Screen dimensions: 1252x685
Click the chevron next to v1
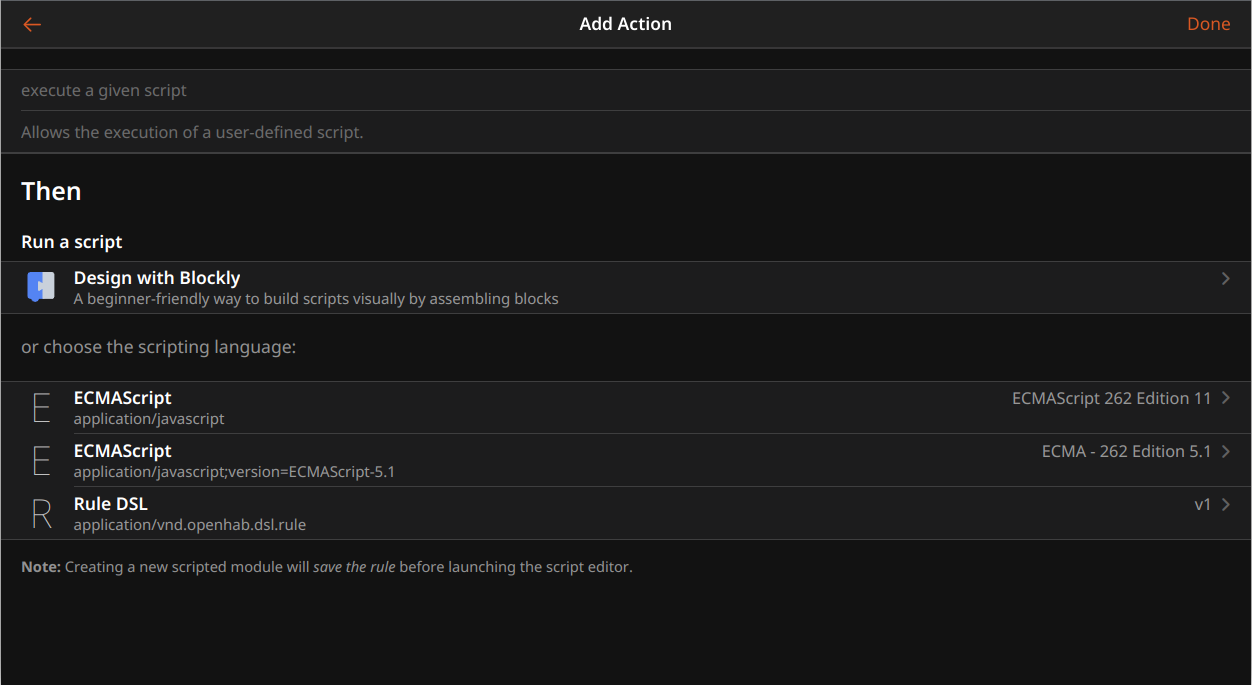[x=1226, y=504]
